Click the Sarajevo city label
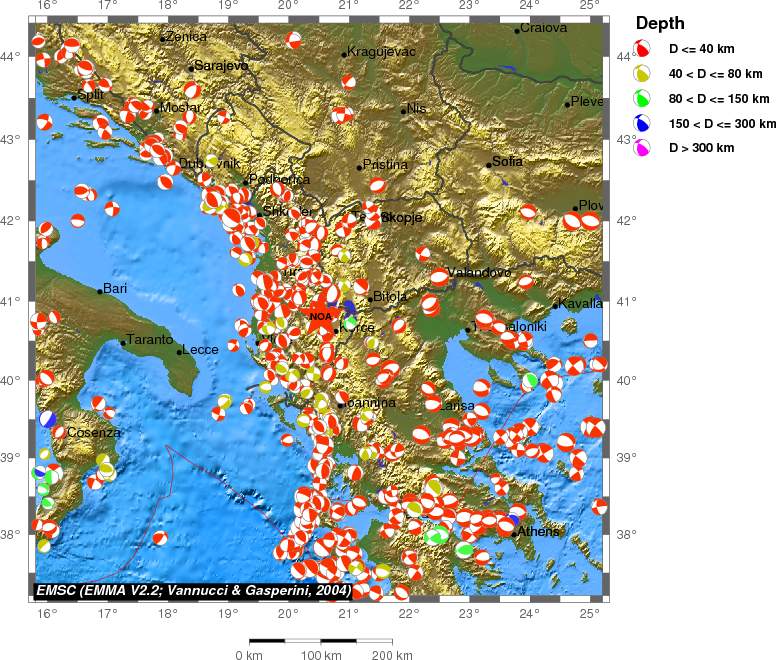 pos(220,65)
